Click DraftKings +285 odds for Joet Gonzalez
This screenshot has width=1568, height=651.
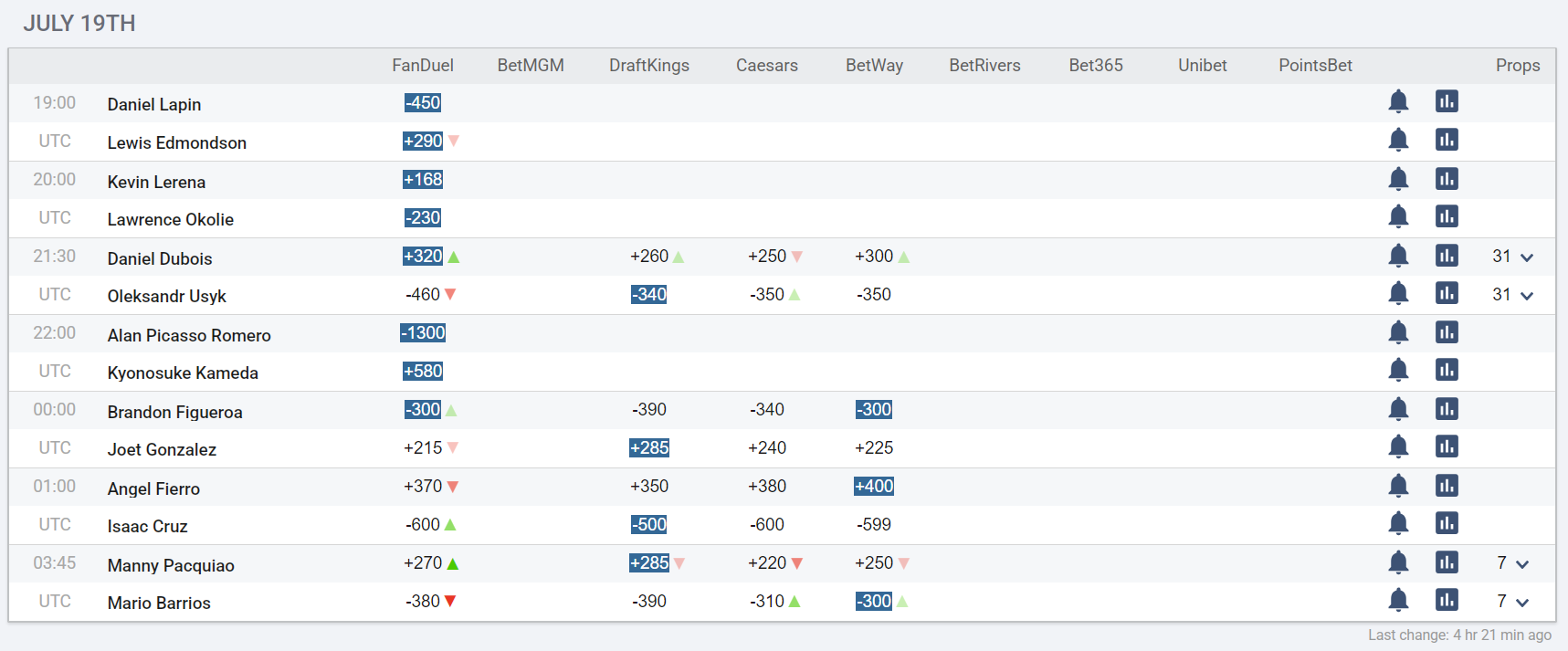coord(649,447)
